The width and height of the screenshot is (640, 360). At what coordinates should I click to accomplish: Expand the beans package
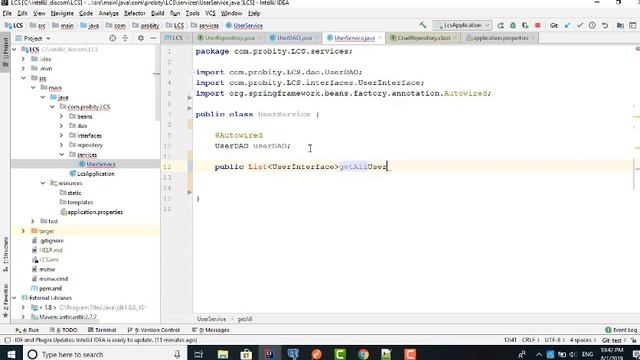tap(62, 116)
